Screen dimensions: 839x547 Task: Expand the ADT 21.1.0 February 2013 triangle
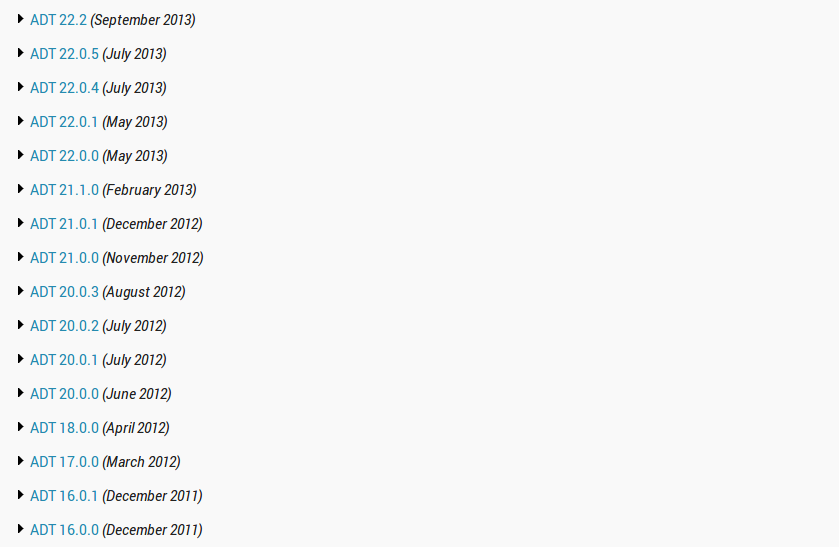pos(20,188)
